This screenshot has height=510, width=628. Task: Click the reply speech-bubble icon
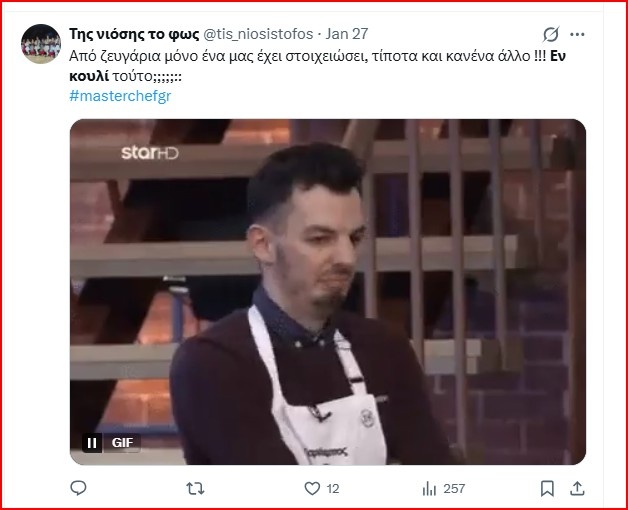(x=78, y=488)
